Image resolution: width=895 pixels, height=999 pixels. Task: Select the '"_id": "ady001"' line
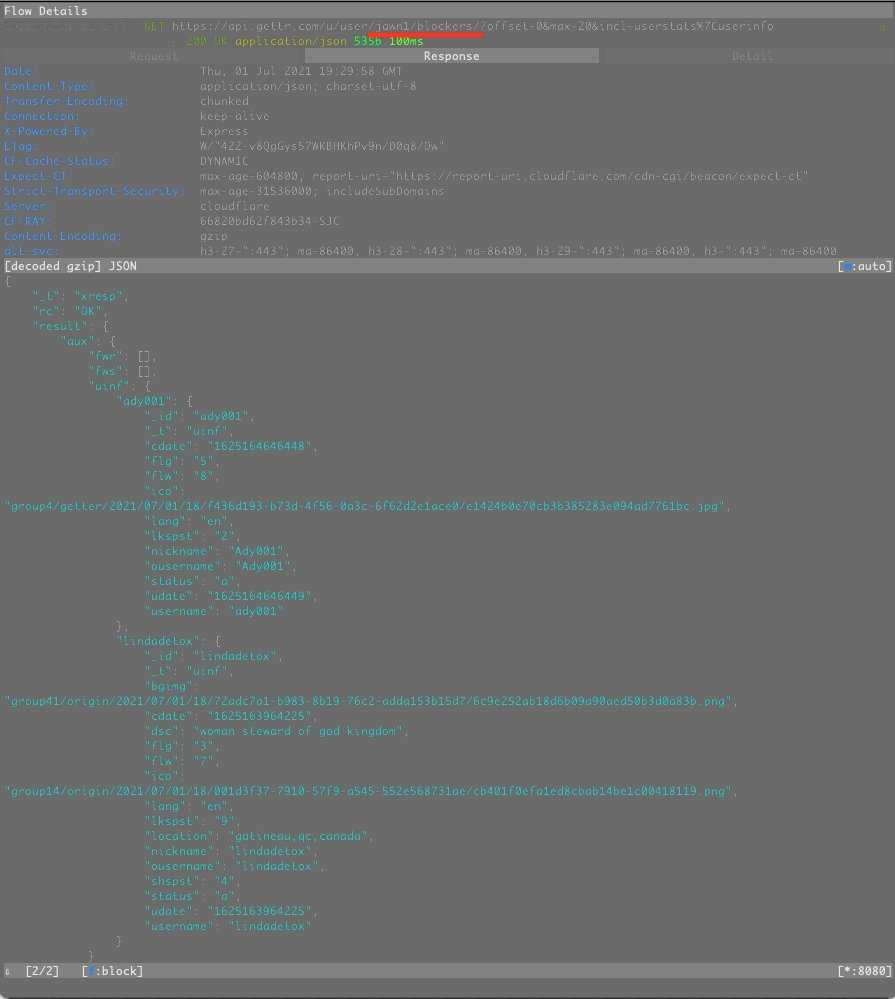coord(199,416)
